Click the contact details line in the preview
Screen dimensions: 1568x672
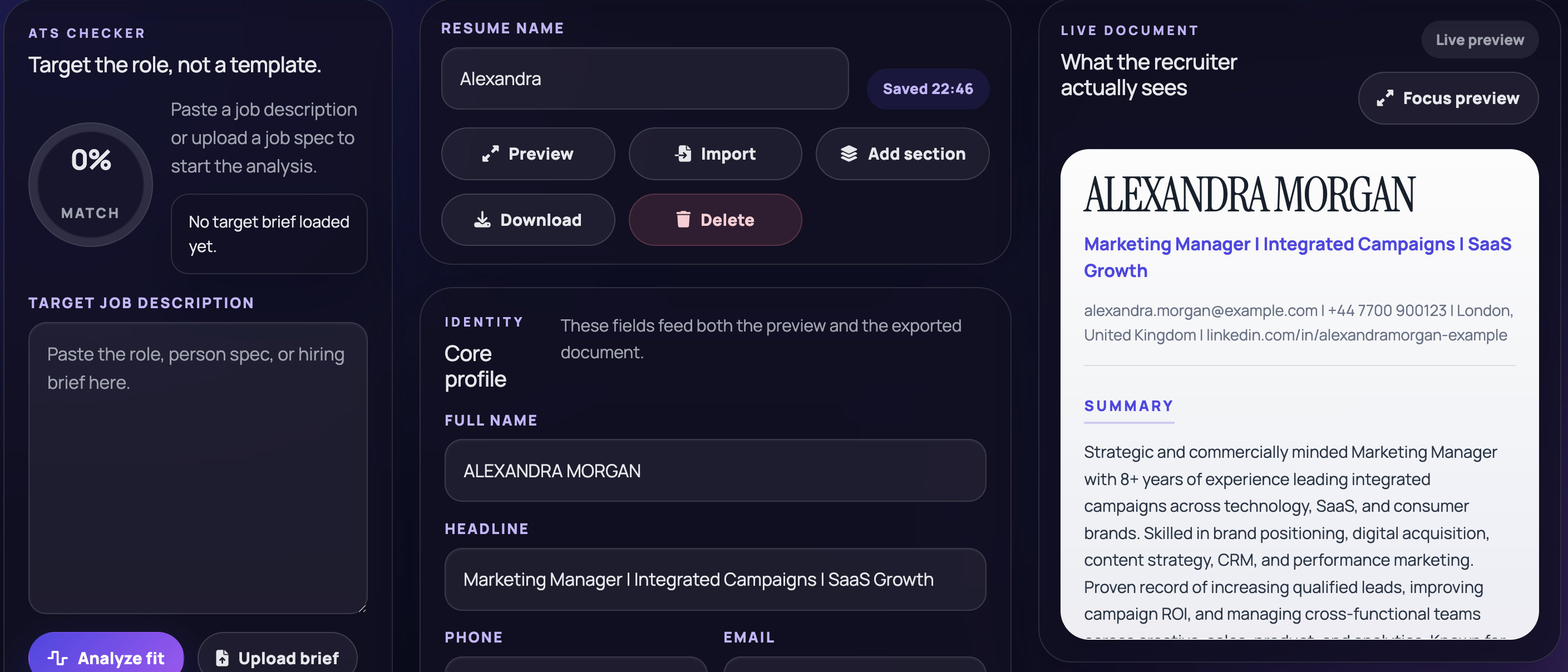coord(1298,323)
